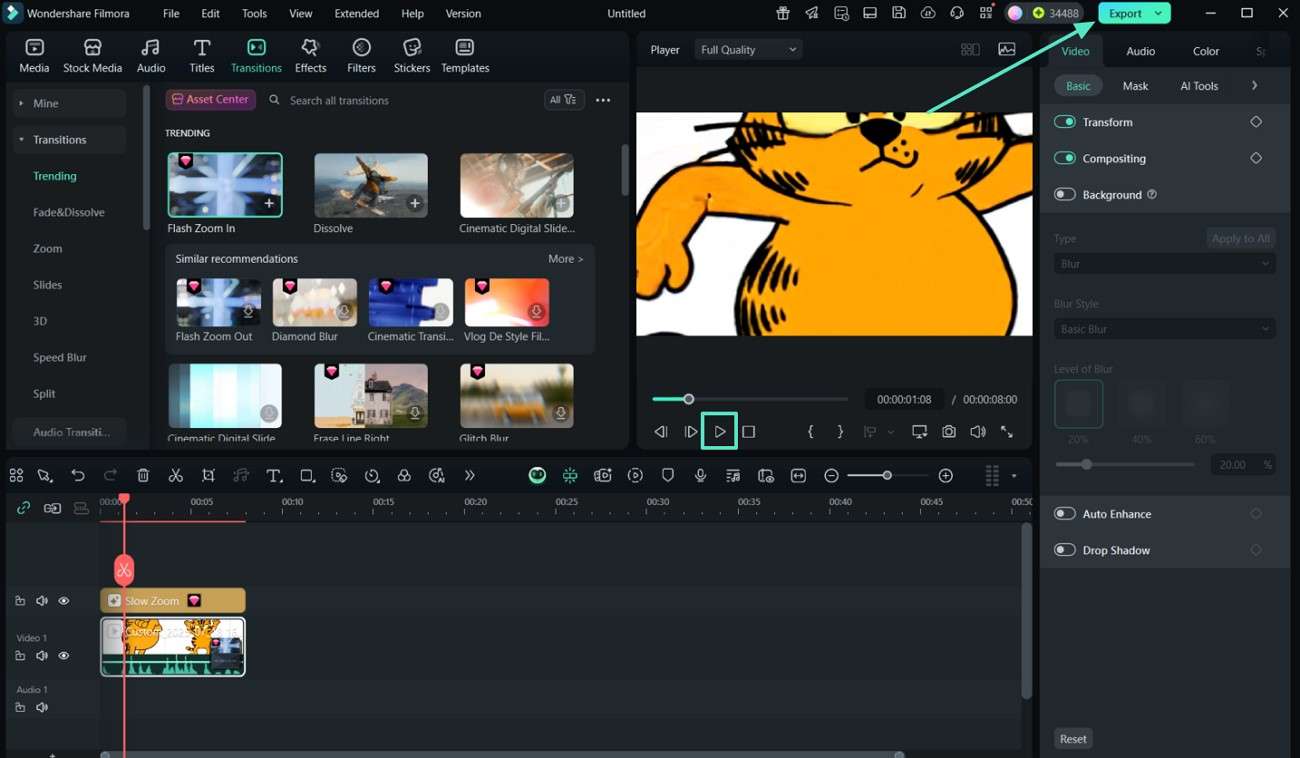The height and width of the screenshot is (758, 1300).
Task: Enable the Auto Enhance switch
Action: coord(1065,513)
